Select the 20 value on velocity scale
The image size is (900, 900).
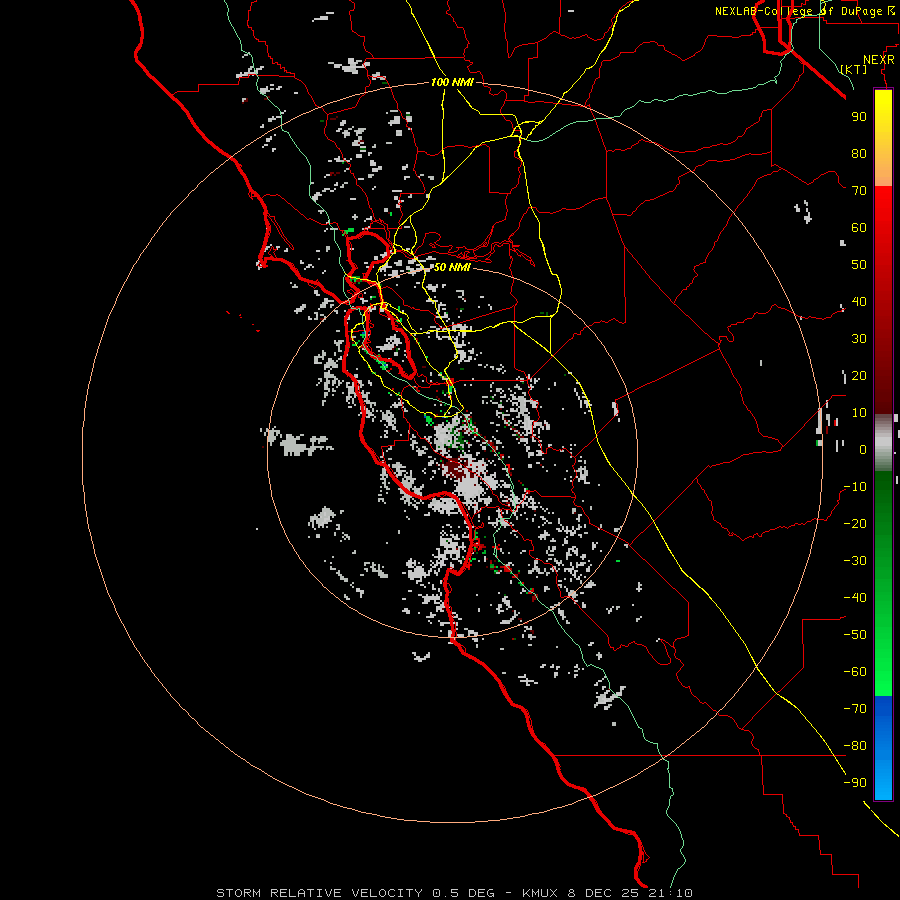859,375
